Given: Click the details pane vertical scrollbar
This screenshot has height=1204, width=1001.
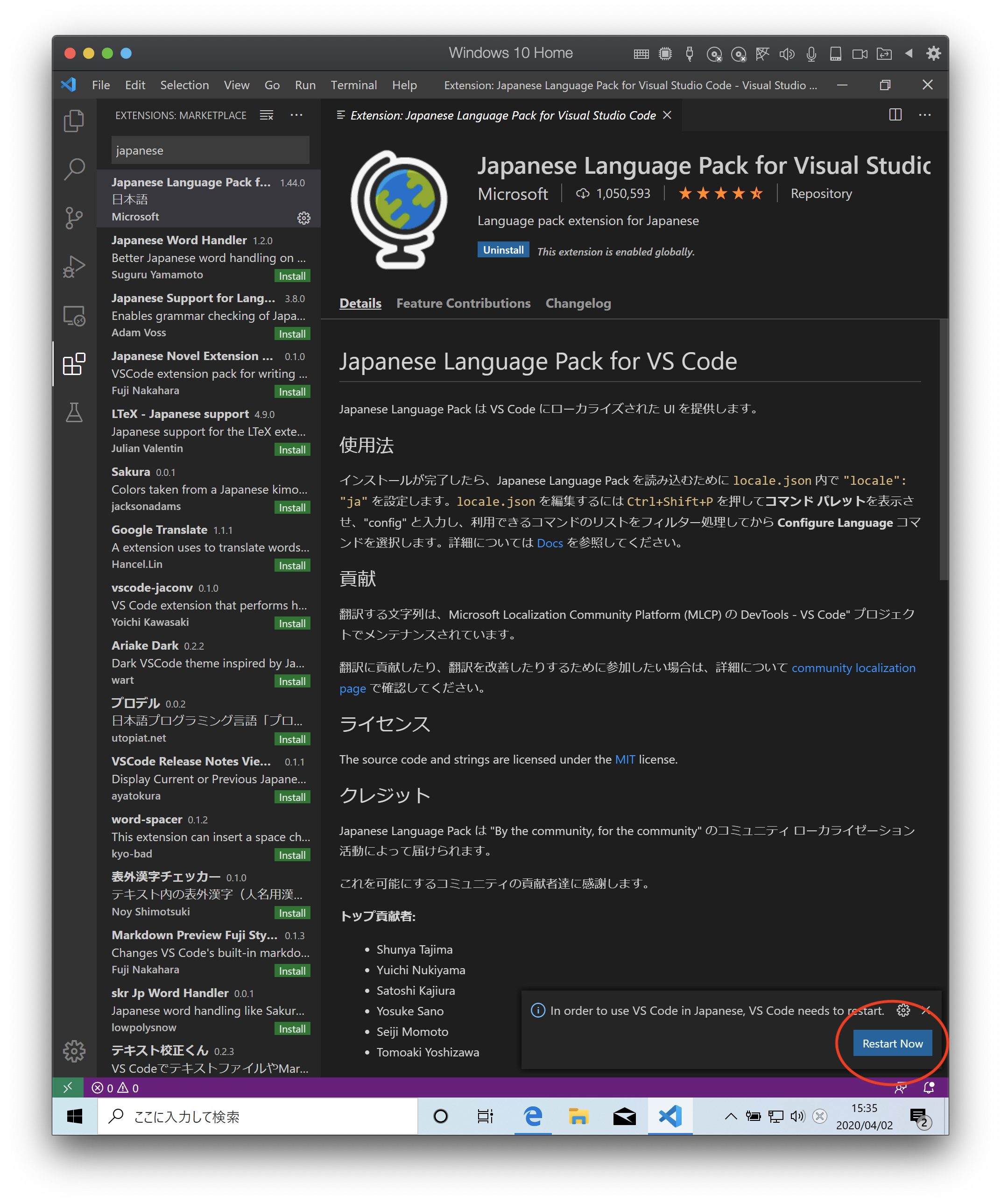Looking at the screenshot, I should [x=944, y=450].
